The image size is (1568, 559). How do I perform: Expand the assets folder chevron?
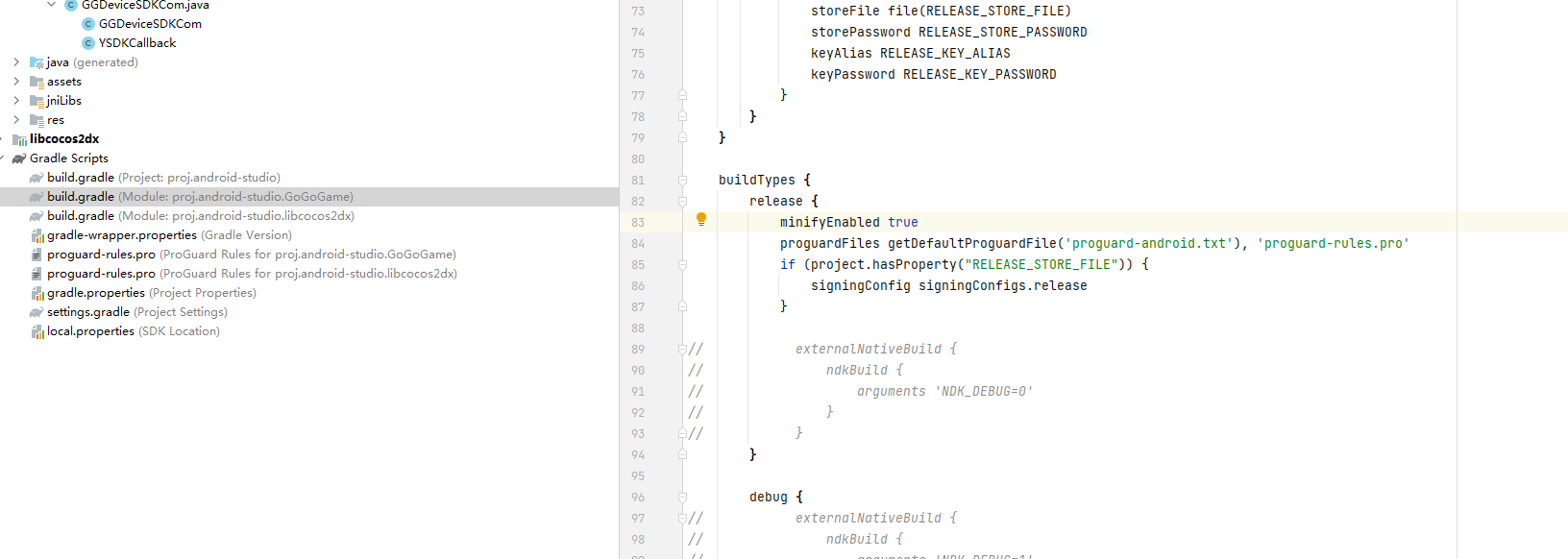pyautogui.click(x=16, y=82)
